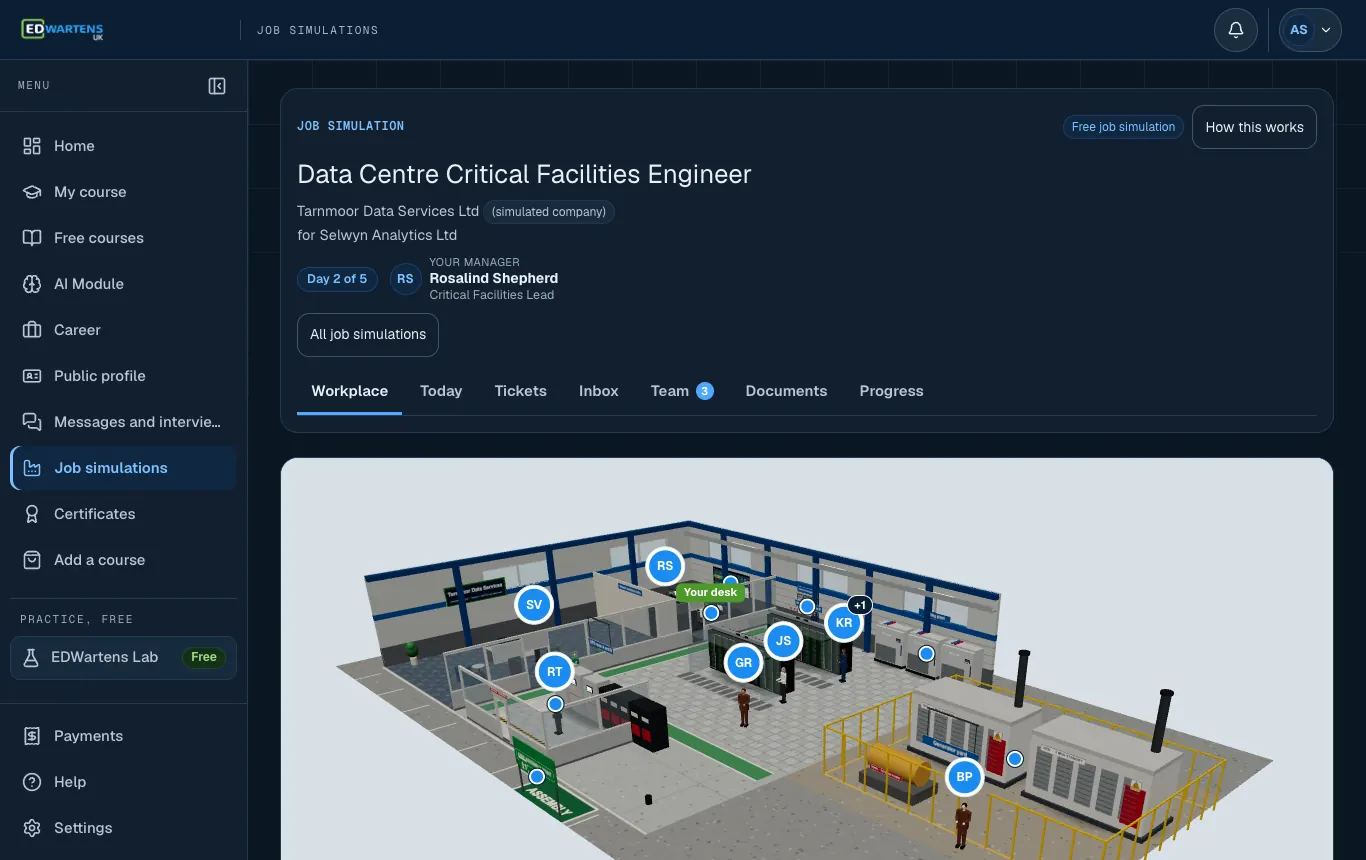
Task: Click the EDWartens UK logo
Action: [62, 30]
